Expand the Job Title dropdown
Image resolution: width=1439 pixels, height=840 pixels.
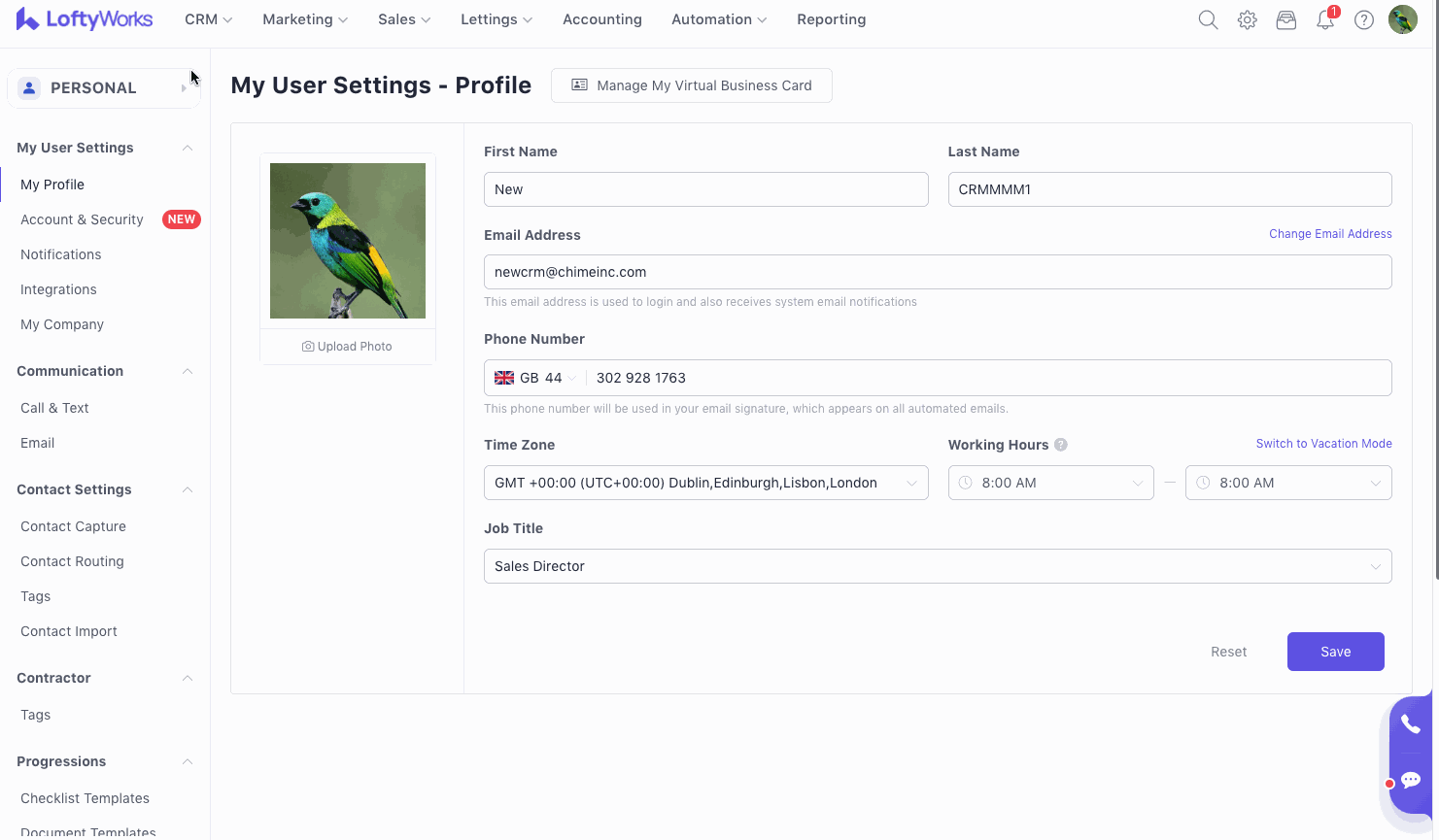point(937,566)
